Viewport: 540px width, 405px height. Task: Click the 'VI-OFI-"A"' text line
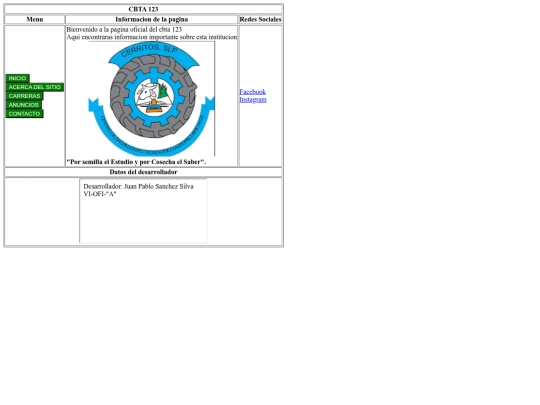(100, 194)
